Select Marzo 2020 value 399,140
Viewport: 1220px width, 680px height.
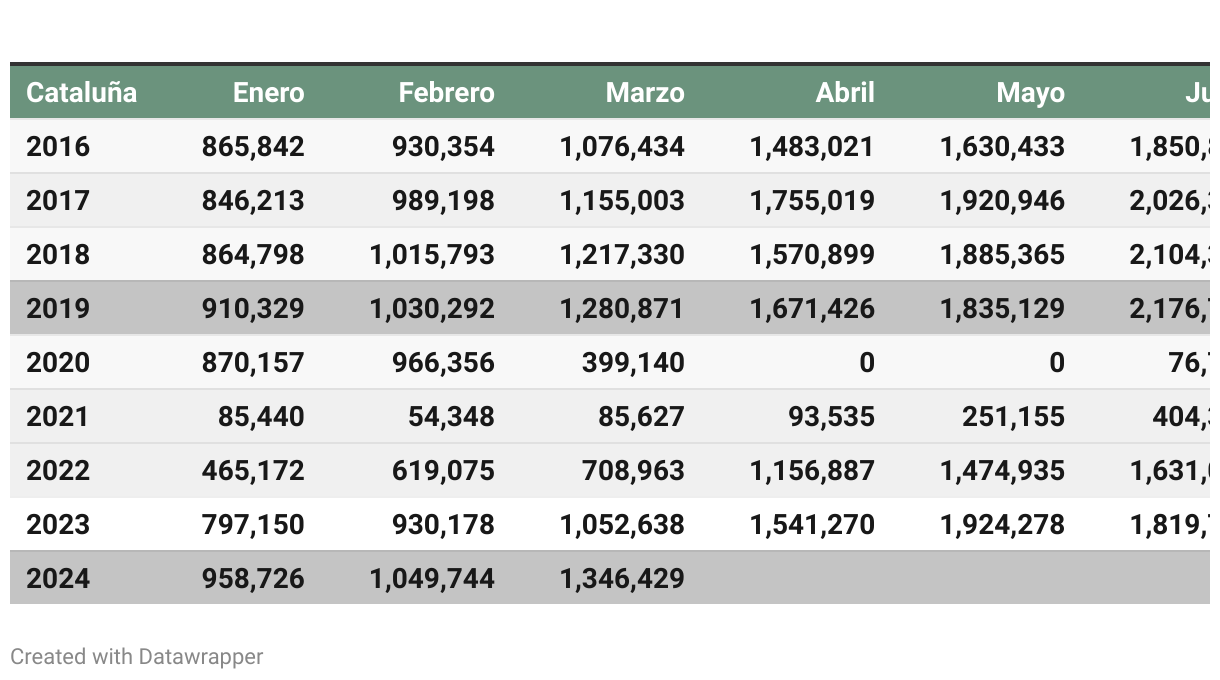tap(633, 362)
